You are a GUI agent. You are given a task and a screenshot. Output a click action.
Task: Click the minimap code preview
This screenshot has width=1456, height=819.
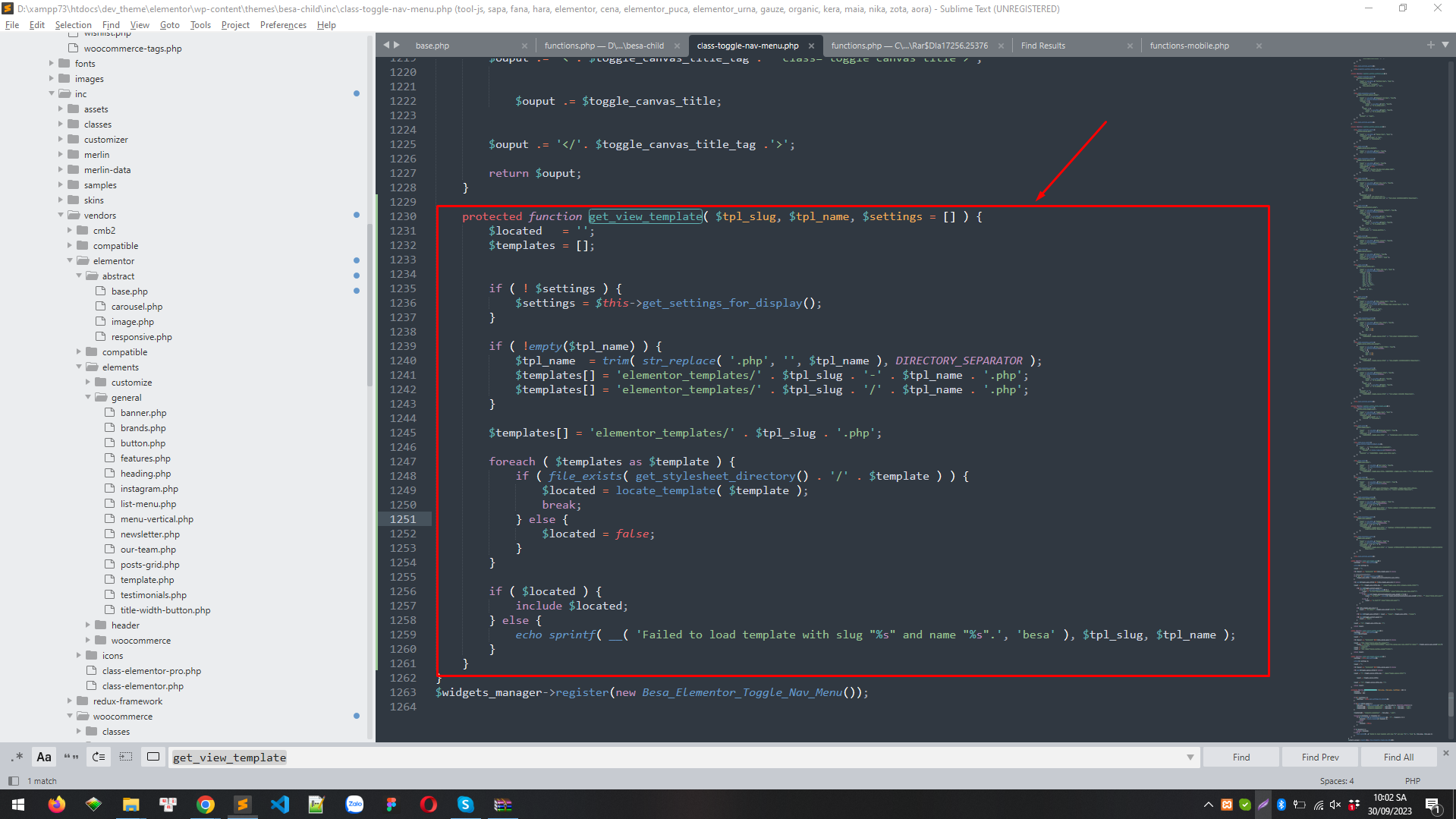tap(1396, 398)
